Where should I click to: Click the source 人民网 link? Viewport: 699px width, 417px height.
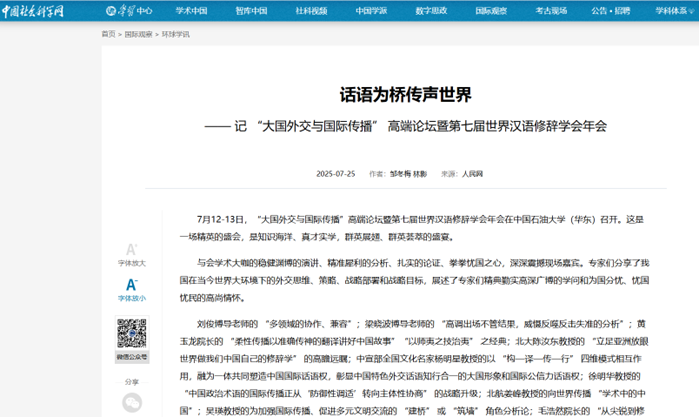pos(472,173)
